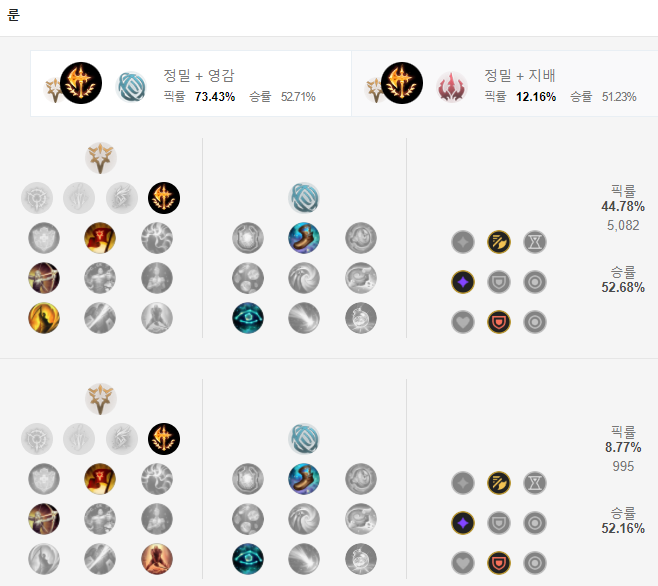Click the Triumph flag rune in first build
The height and width of the screenshot is (586, 658).
point(100,238)
